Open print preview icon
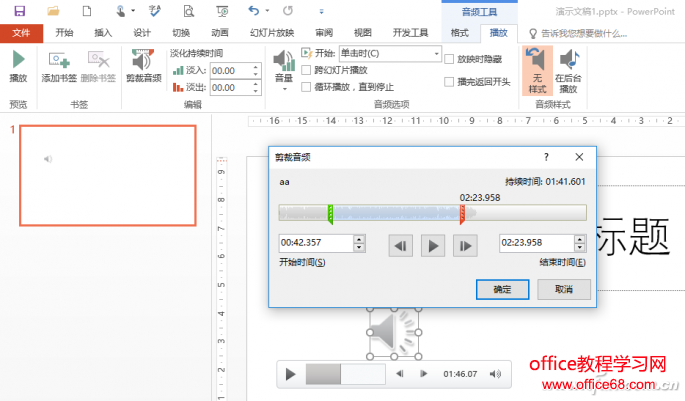 click(189, 11)
